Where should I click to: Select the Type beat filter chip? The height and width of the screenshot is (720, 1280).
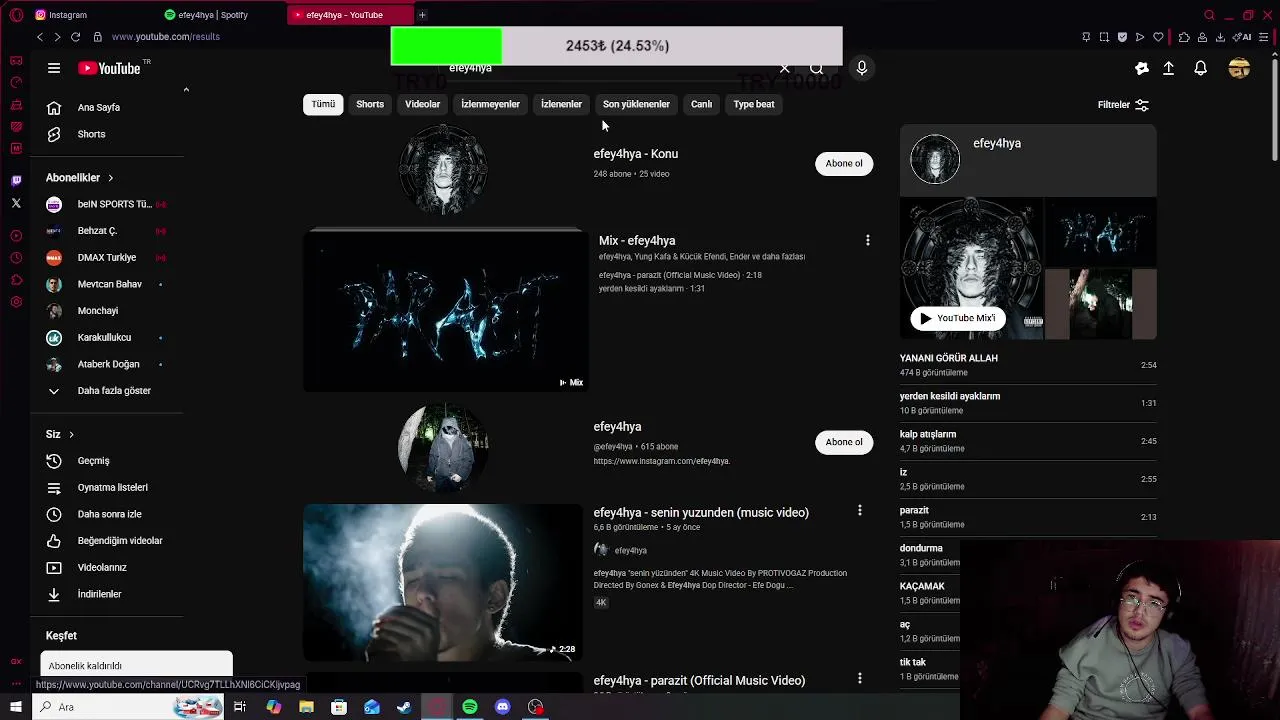[x=754, y=104]
